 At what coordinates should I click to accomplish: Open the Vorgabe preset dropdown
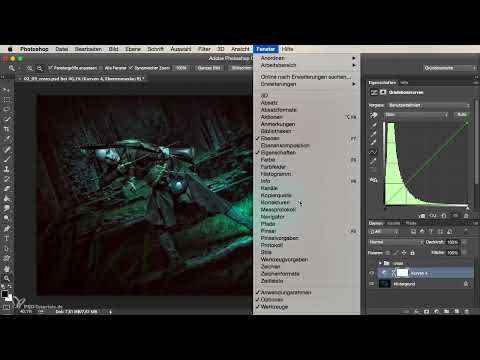429,105
